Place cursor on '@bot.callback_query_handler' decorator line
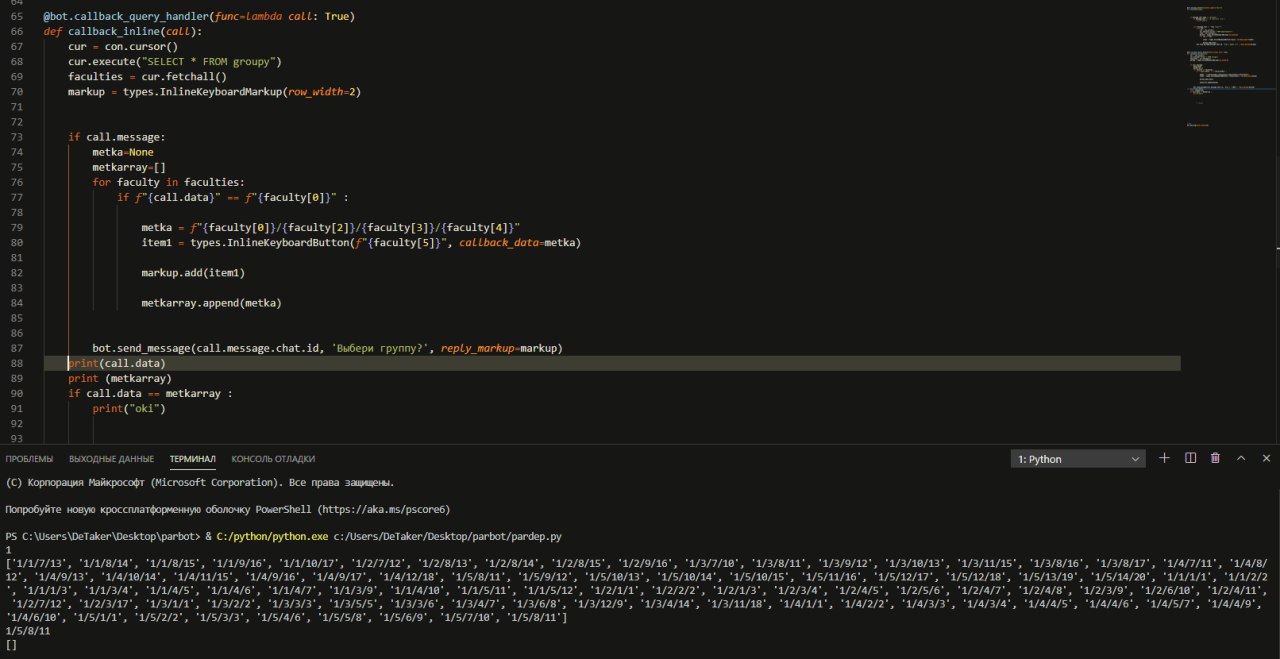This screenshot has width=1280, height=659. click(198, 18)
